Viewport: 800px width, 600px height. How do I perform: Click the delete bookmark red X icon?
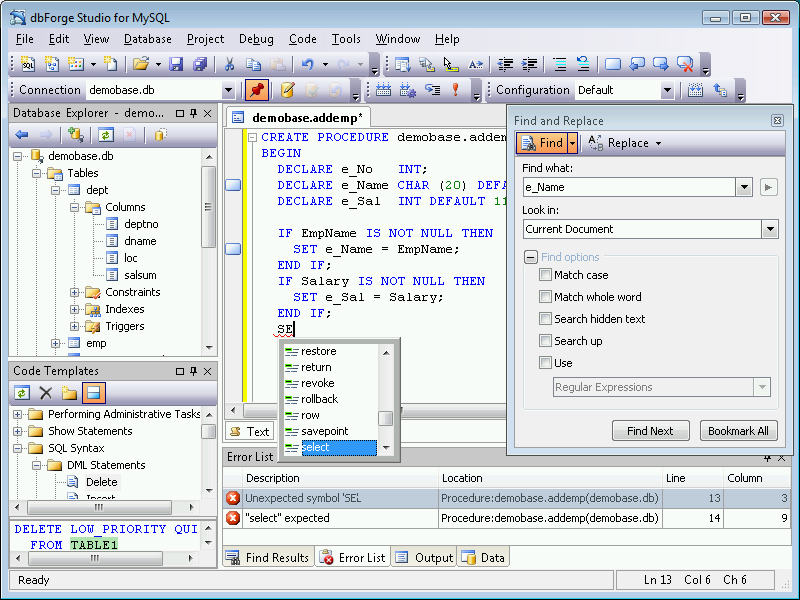(685, 64)
